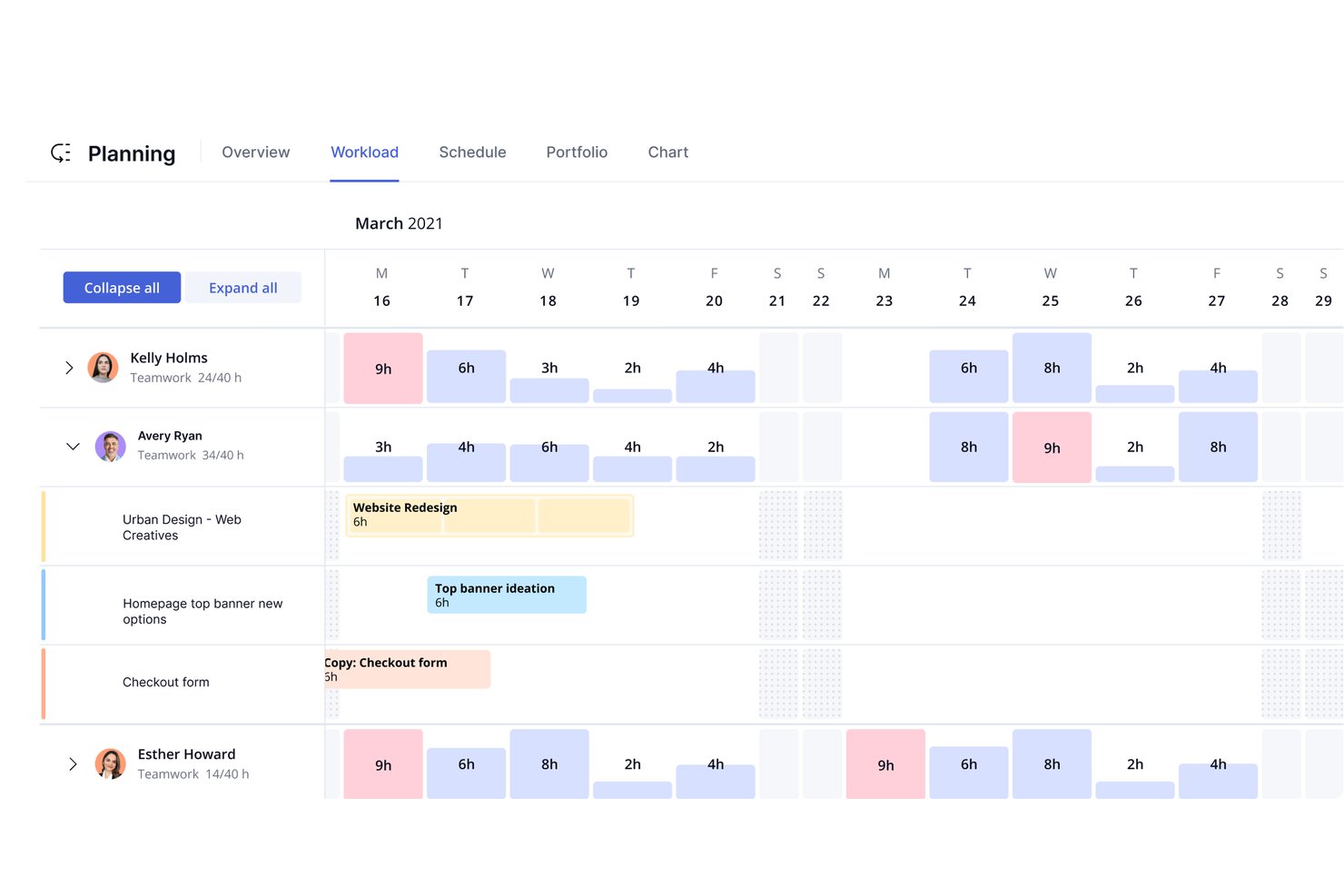Image resolution: width=1344 pixels, height=896 pixels.
Task: Click Esther Howard 9h cell on 23rd
Action: [x=885, y=764]
